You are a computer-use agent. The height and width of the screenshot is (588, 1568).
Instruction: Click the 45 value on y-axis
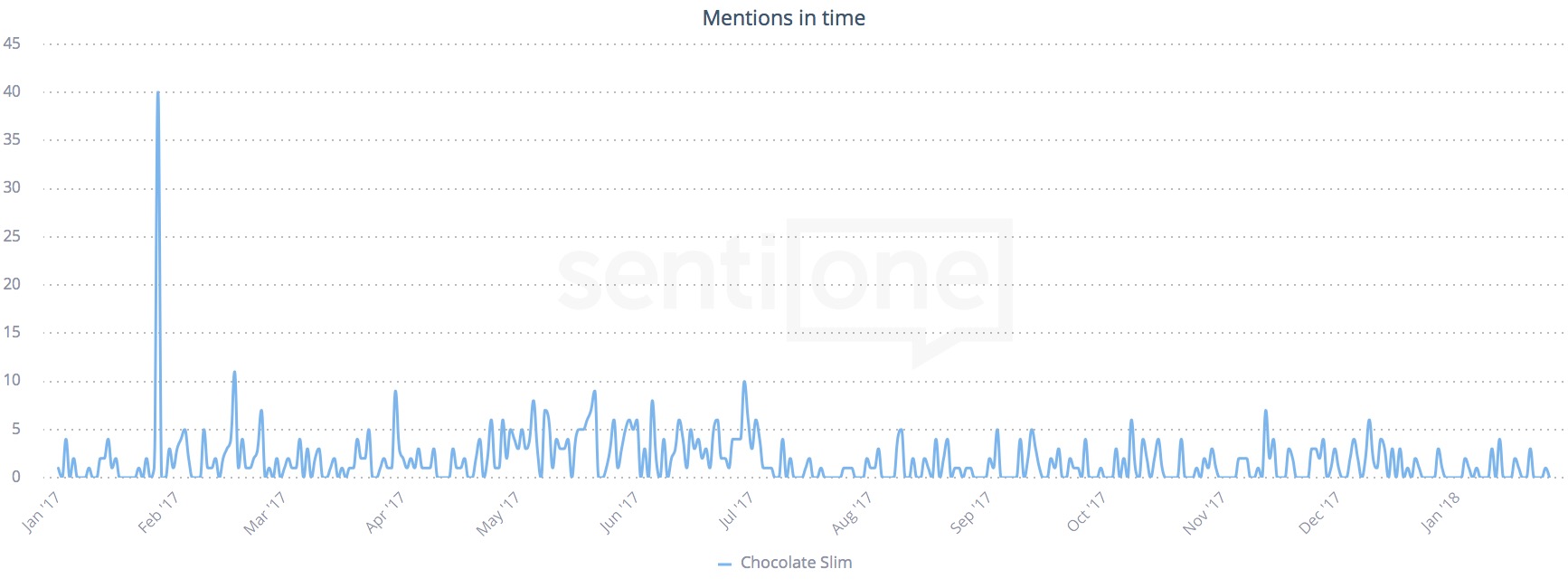[12, 43]
